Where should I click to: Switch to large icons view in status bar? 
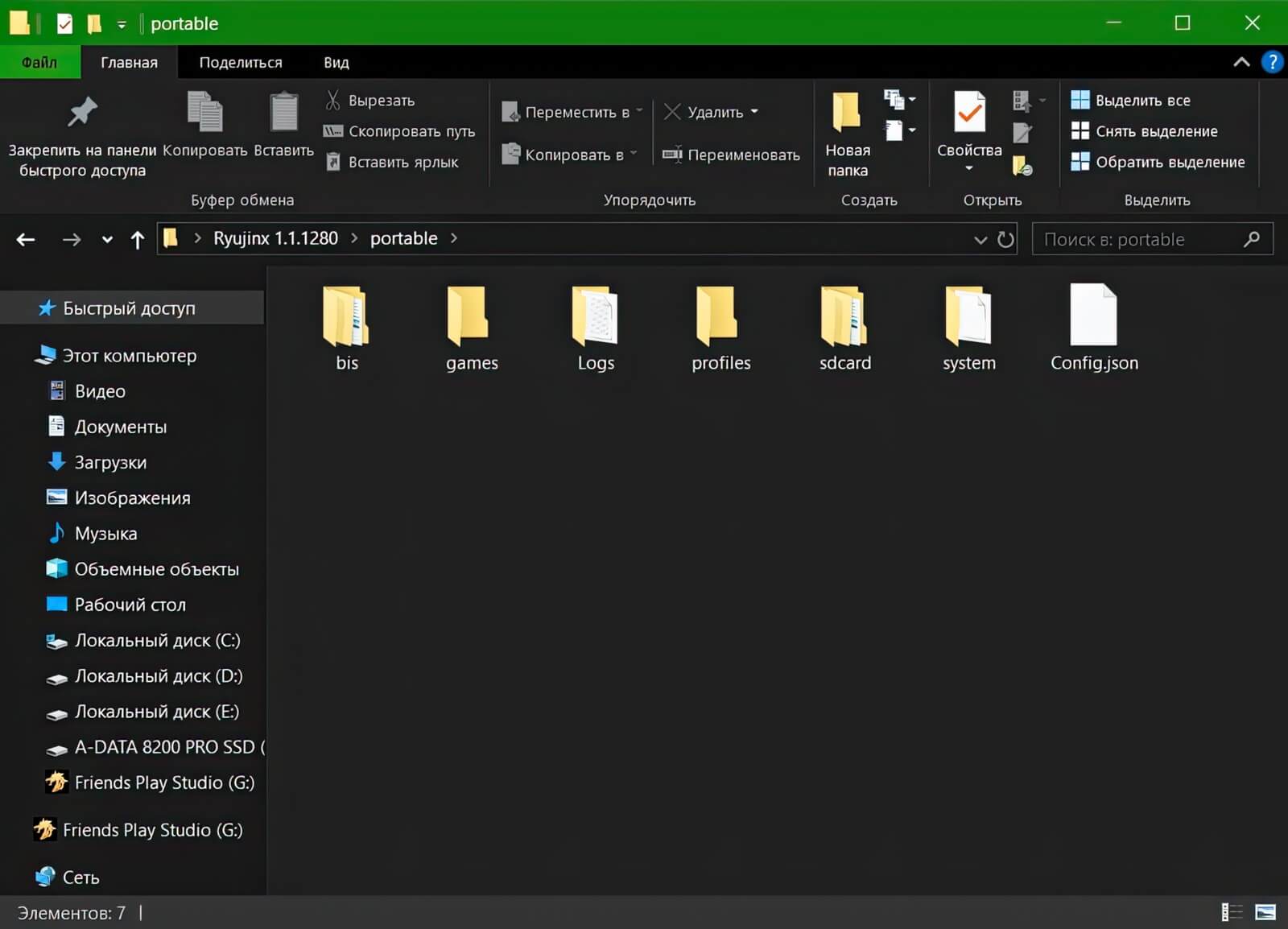tap(1265, 912)
